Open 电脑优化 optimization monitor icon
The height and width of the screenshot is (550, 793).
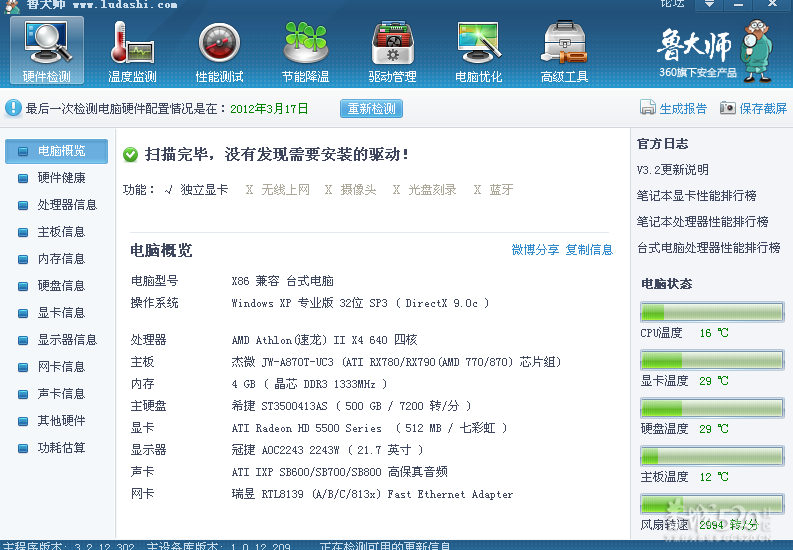[478, 51]
